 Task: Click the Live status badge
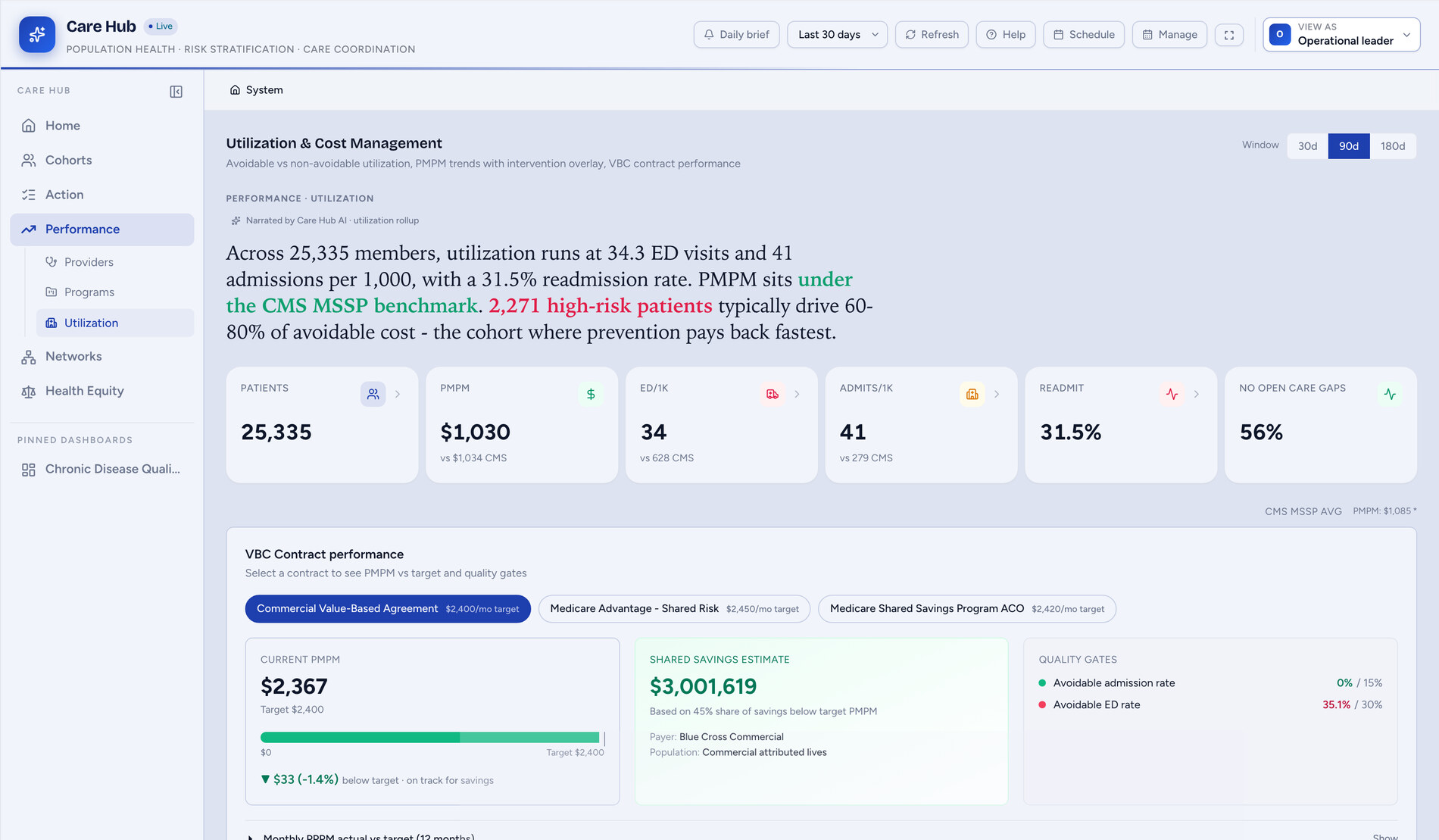click(x=161, y=27)
